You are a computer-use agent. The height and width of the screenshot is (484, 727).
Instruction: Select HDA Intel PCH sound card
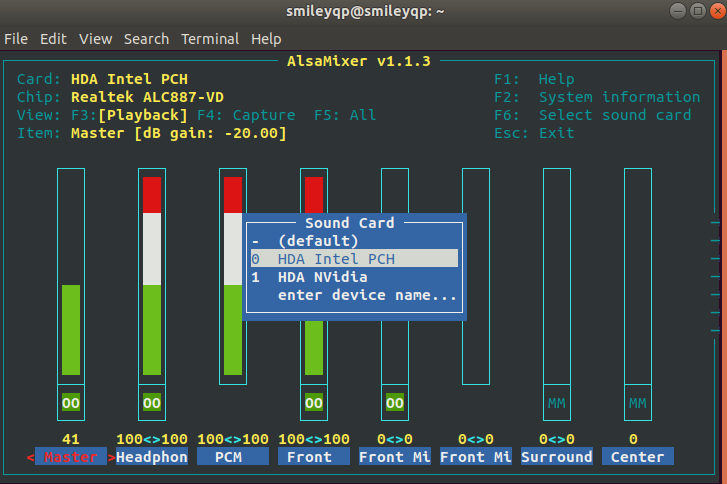355,259
